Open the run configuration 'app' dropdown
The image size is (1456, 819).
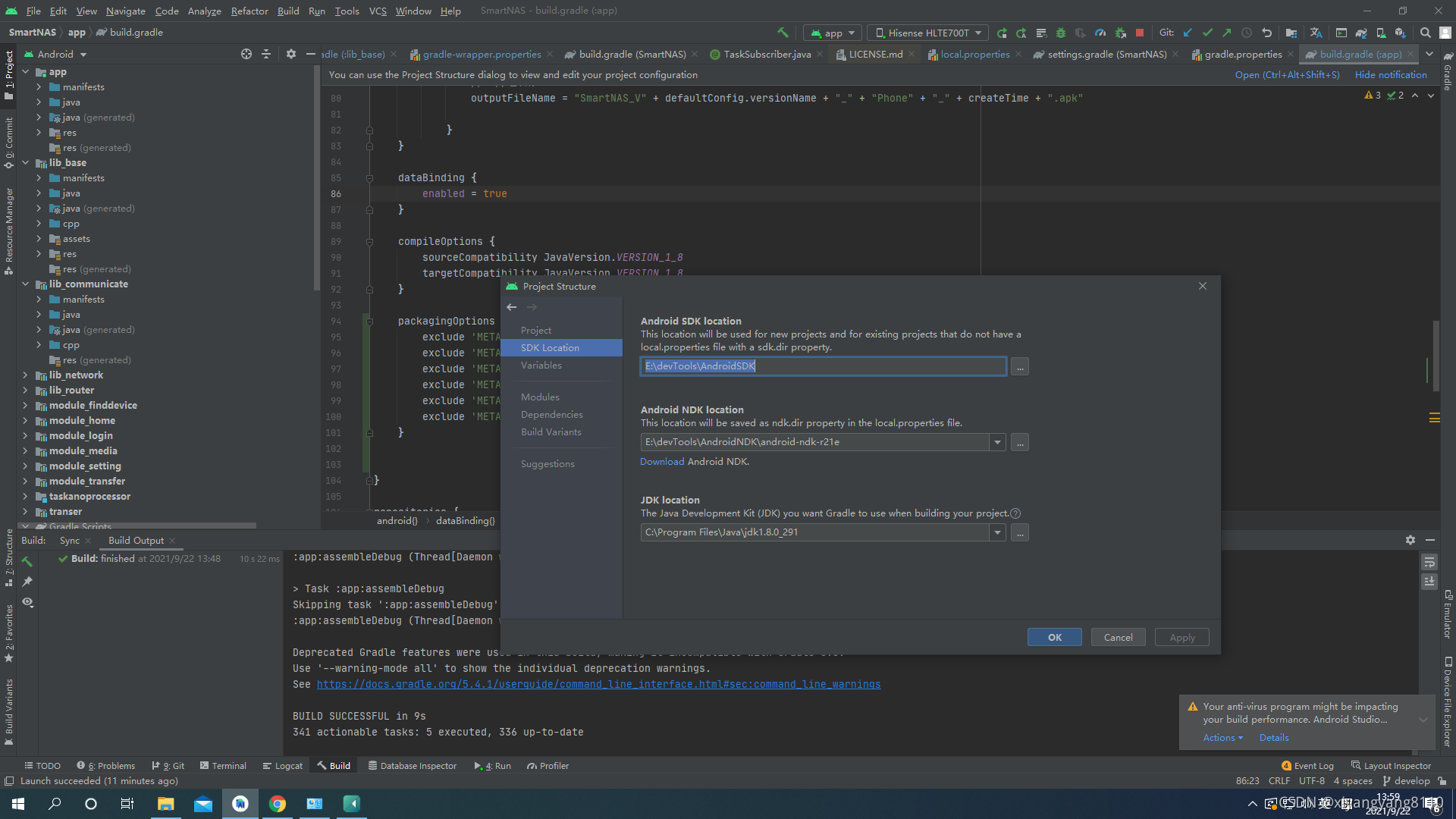pyautogui.click(x=831, y=33)
